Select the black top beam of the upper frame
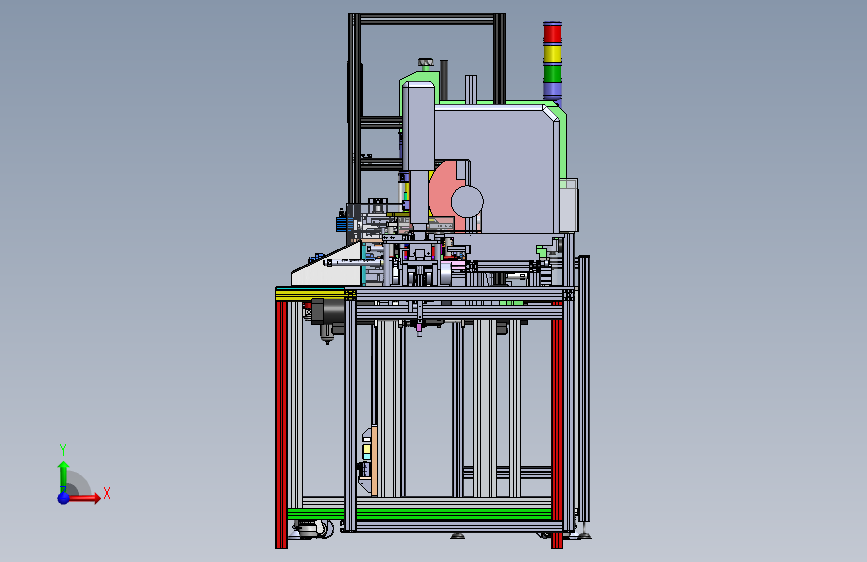 [x=427, y=19]
